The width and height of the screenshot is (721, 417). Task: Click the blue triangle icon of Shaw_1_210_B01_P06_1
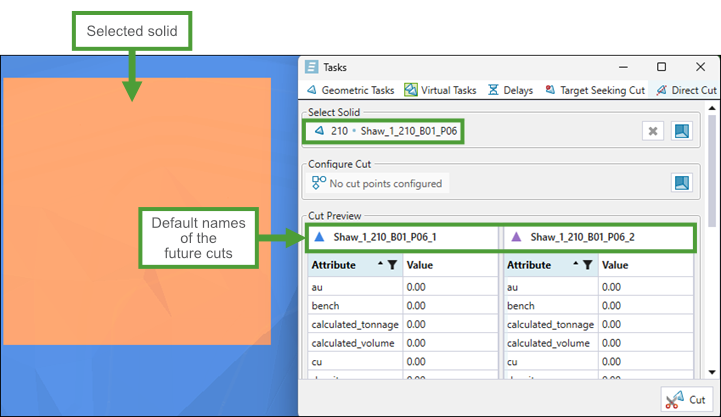point(319,237)
